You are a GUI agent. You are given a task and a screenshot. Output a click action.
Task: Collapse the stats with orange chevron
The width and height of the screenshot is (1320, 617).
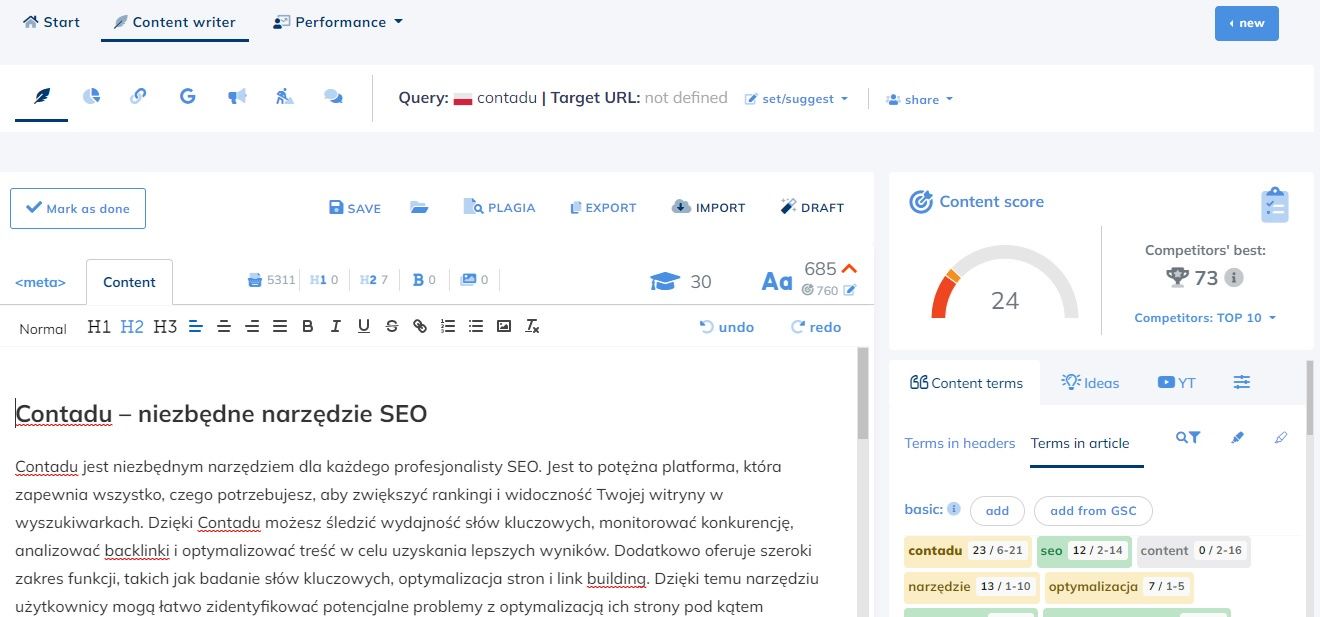click(x=850, y=268)
